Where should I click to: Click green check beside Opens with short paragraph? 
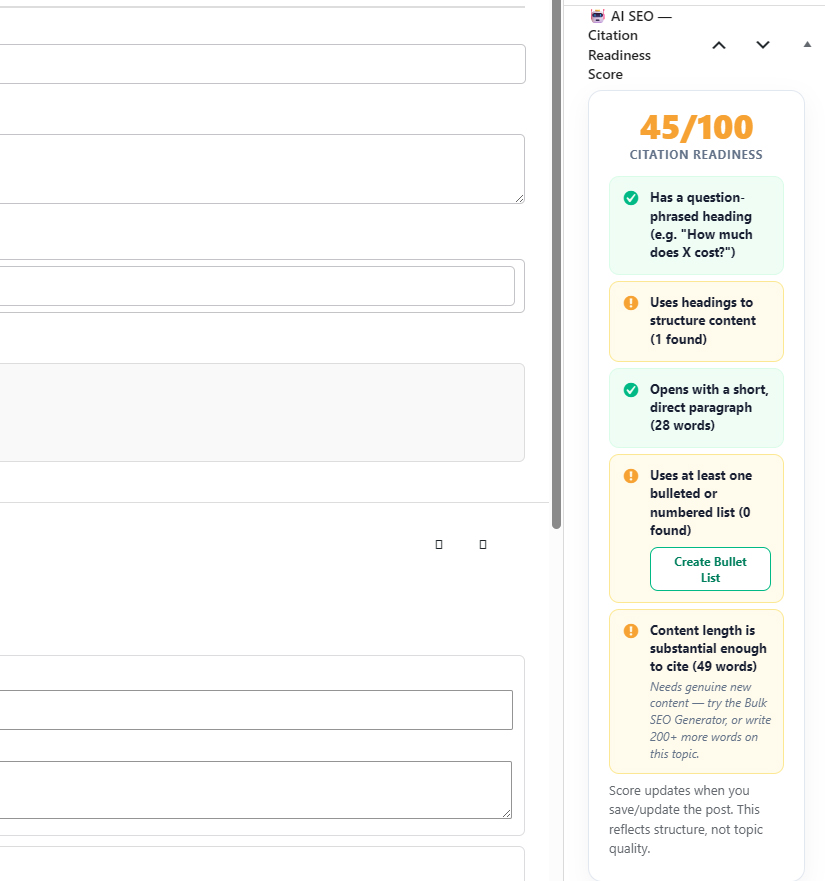click(x=631, y=390)
